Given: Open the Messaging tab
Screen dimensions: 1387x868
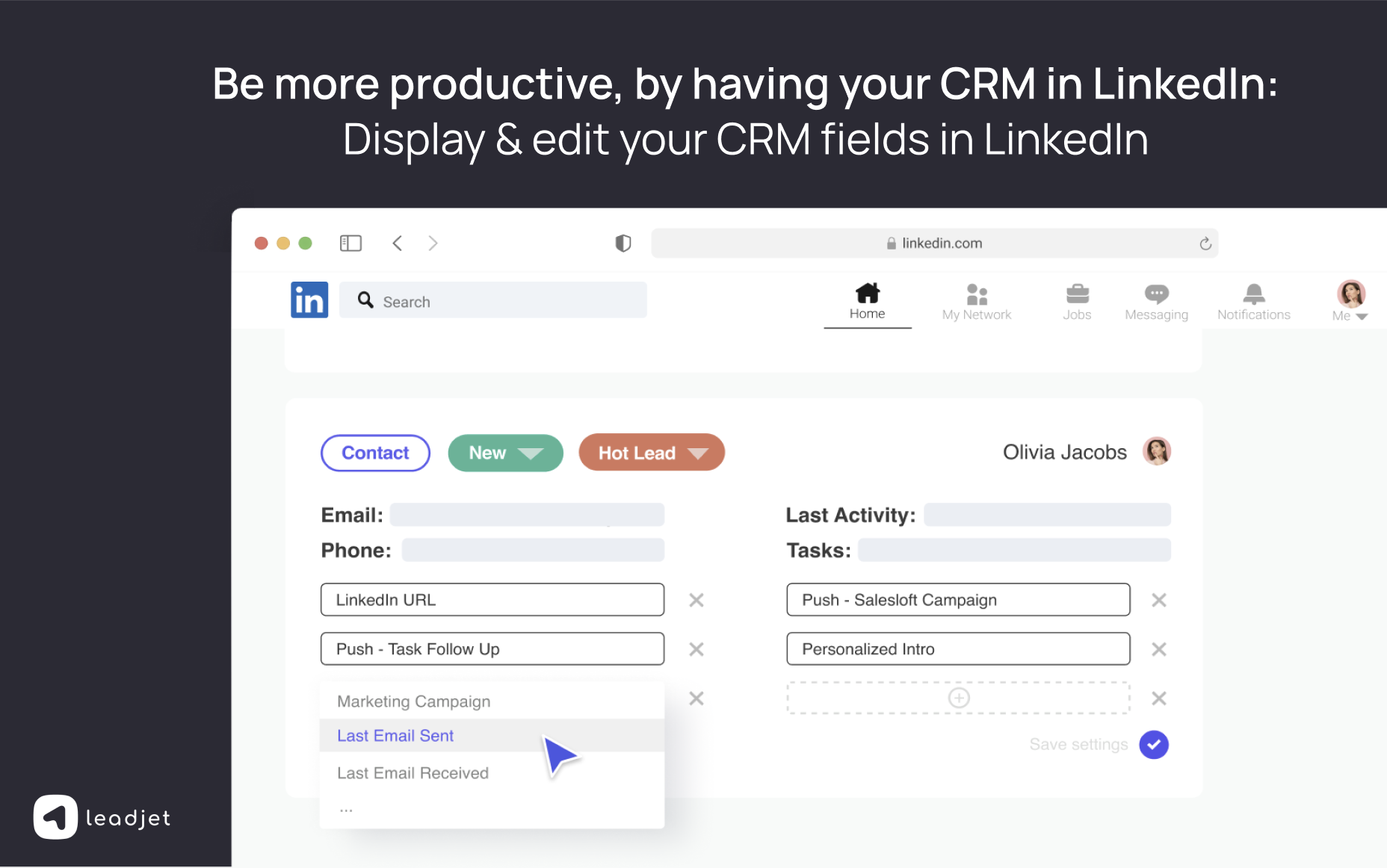Looking at the screenshot, I should coord(1156,303).
